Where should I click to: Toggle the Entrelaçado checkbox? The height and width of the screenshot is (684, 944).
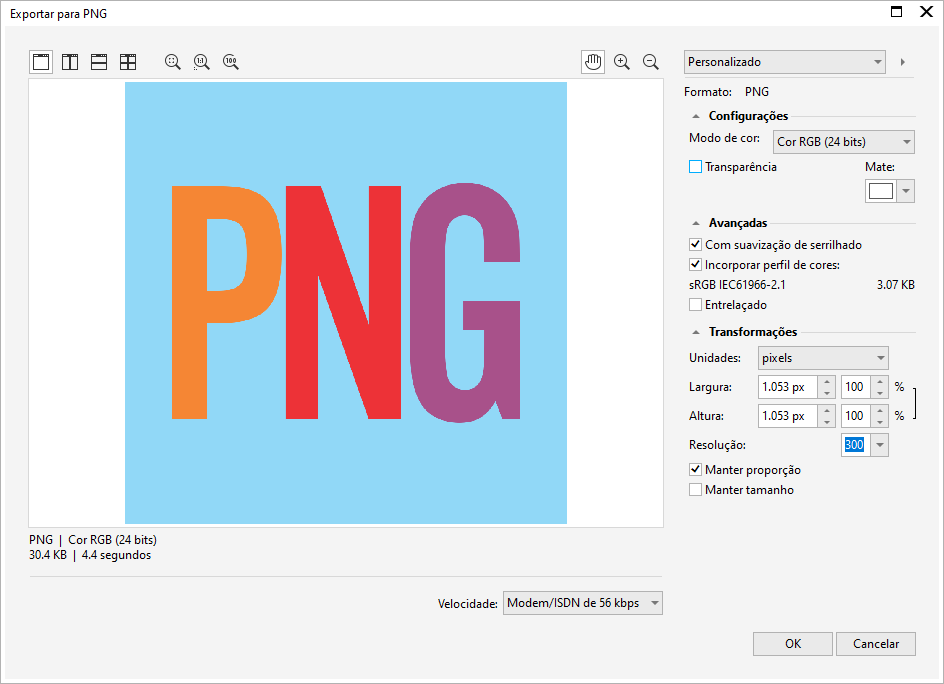tap(696, 305)
